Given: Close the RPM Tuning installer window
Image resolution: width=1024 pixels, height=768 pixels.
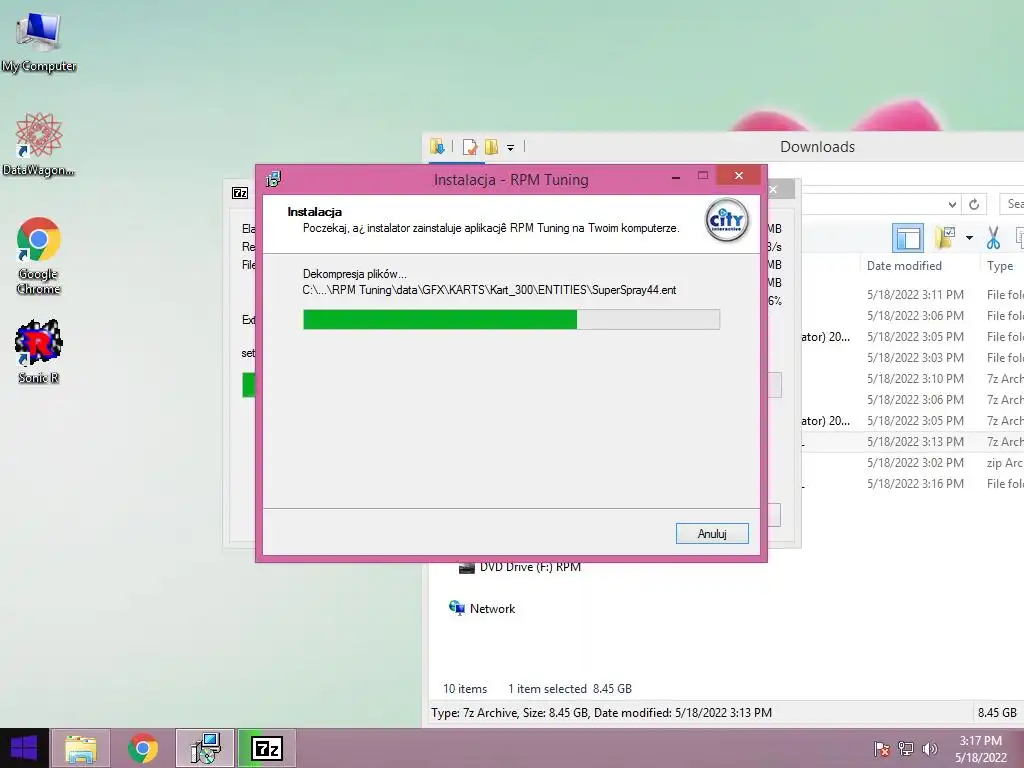Looking at the screenshot, I should [739, 176].
